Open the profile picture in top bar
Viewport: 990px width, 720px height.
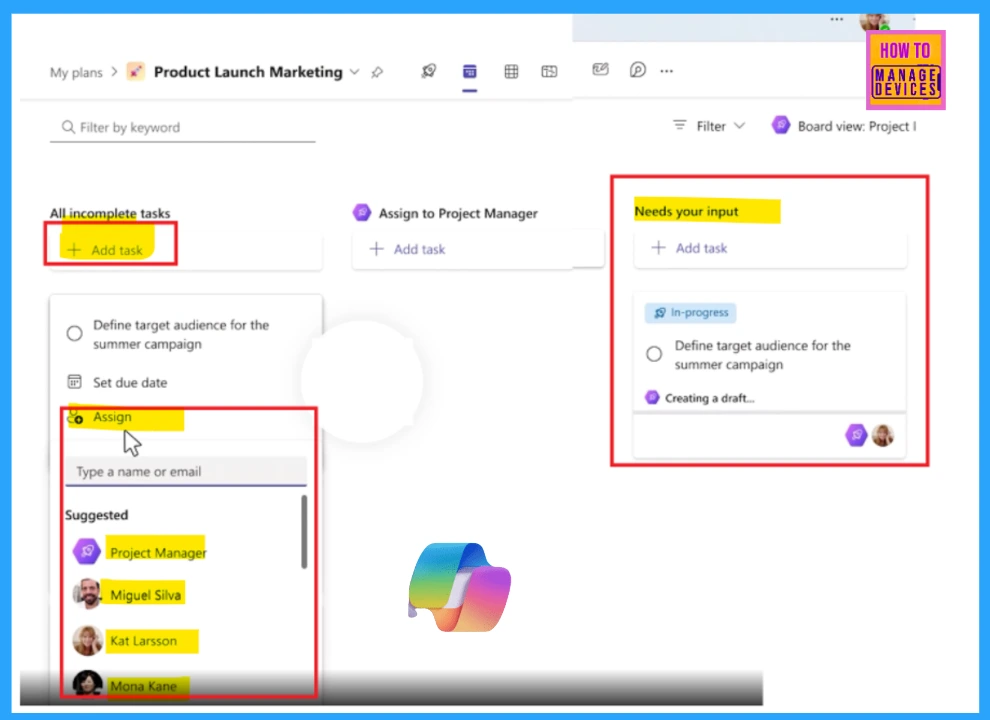874,21
